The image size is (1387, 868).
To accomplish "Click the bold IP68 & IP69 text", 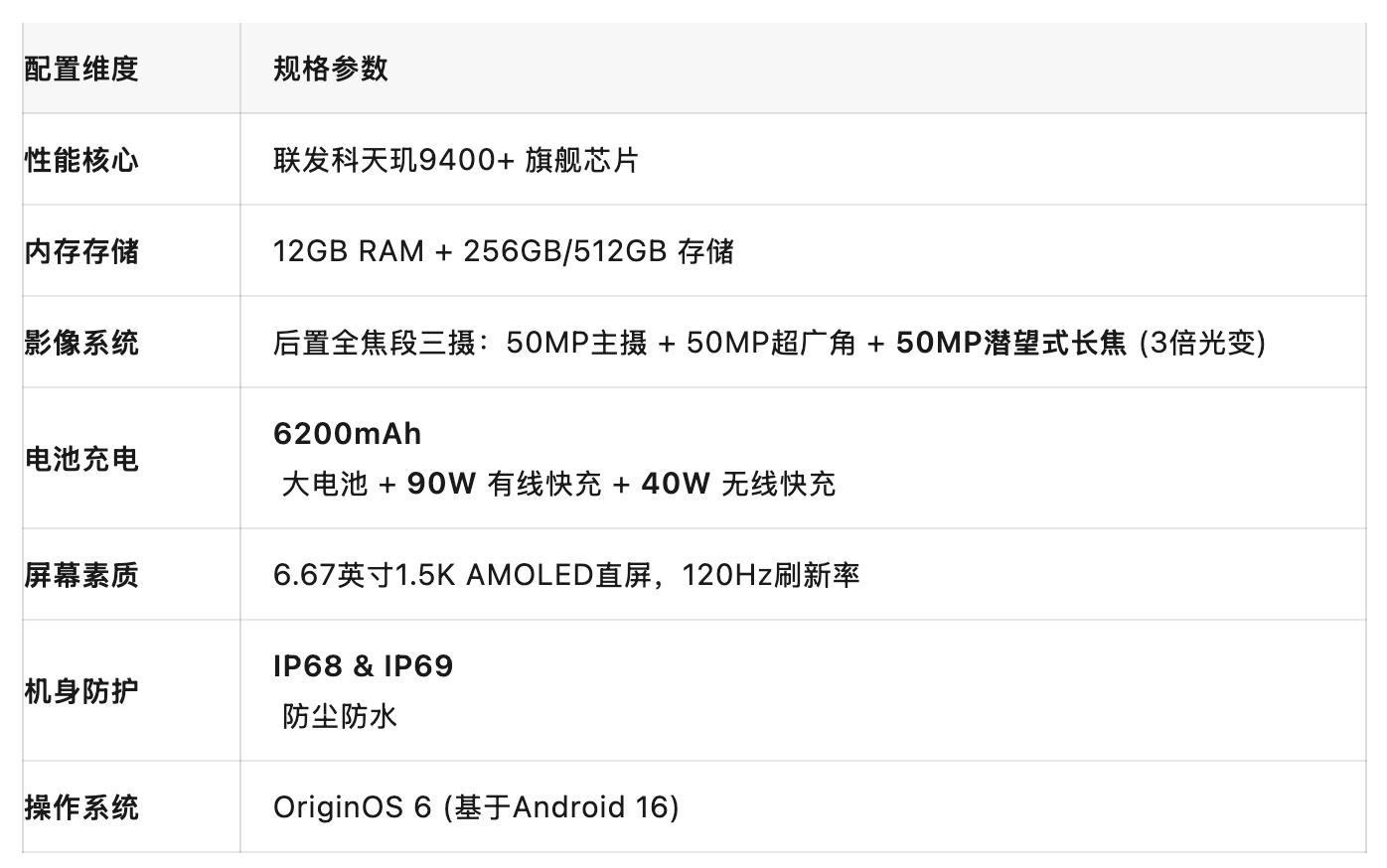I will [364, 666].
